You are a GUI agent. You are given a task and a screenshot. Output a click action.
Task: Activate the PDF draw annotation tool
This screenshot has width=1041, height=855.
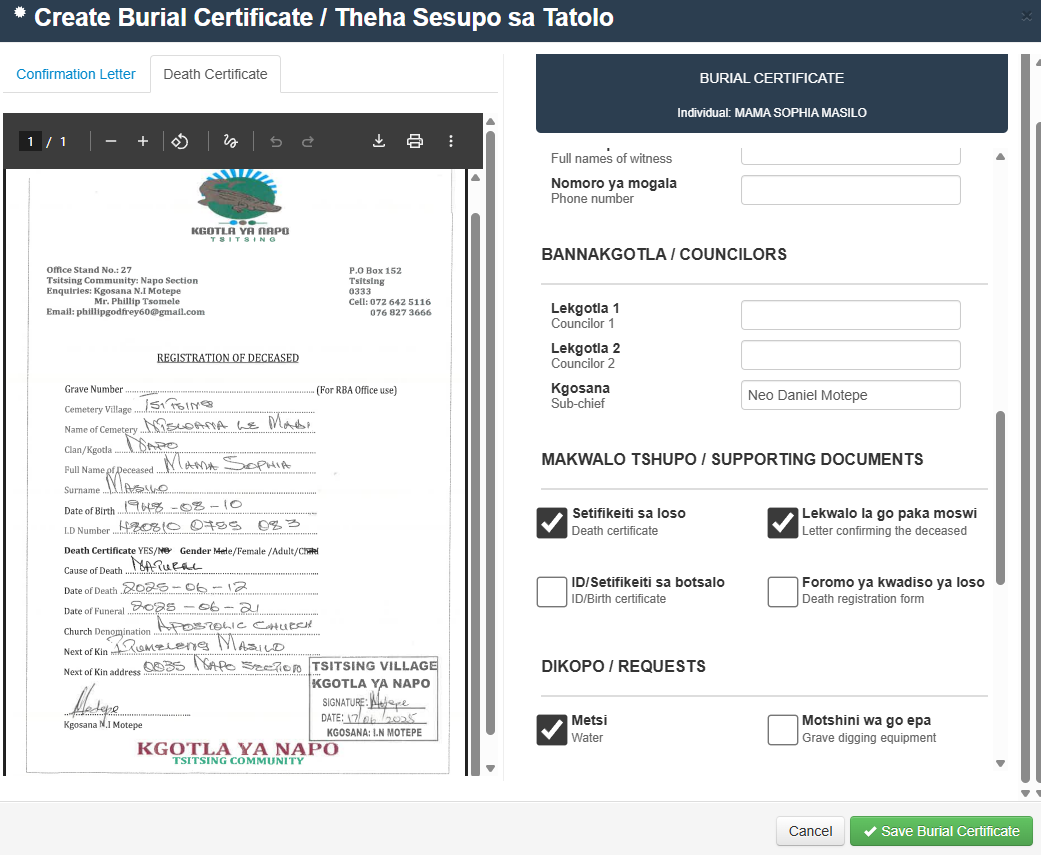click(x=230, y=141)
